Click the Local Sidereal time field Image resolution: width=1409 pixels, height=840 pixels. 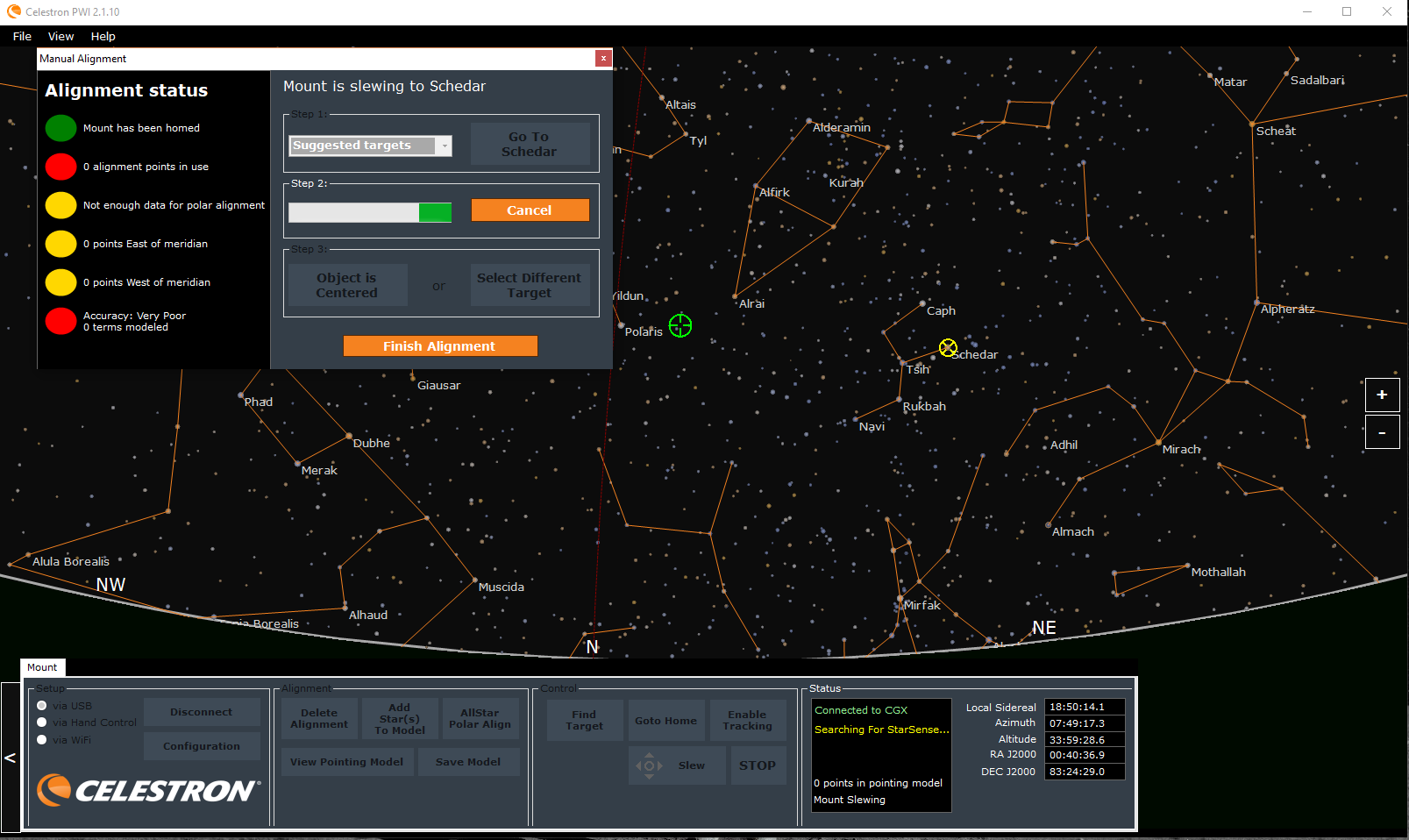pyautogui.click(x=1084, y=707)
